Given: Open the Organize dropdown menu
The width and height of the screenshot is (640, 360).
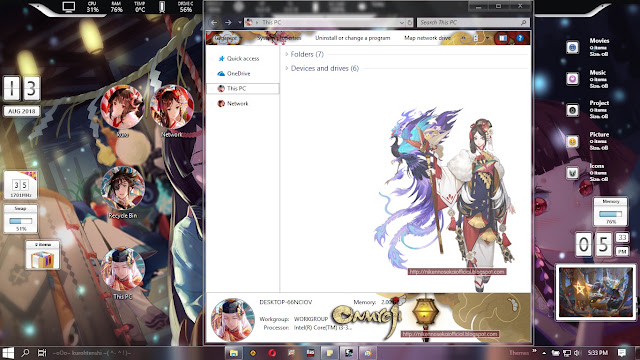Looking at the screenshot, I should point(228,38).
